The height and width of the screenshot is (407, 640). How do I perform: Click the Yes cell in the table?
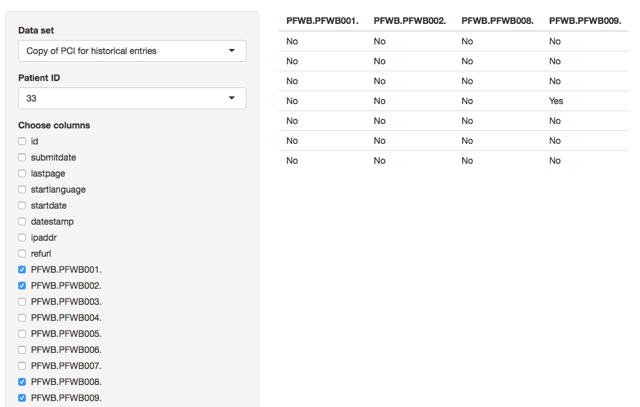557,101
